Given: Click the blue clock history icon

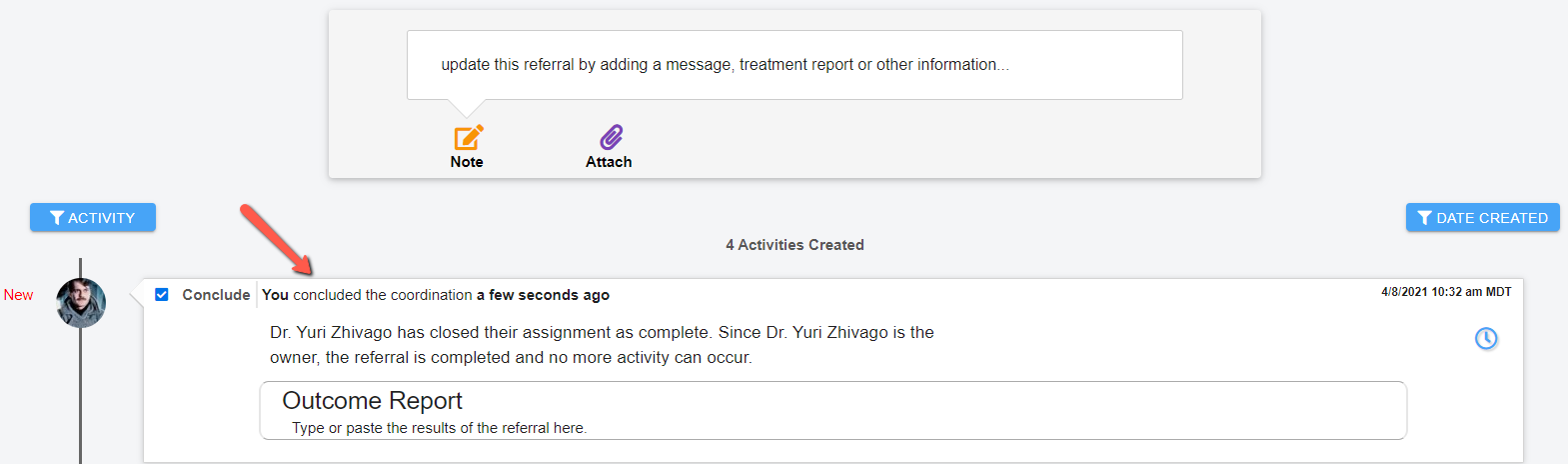Looking at the screenshot, I should pyautogui.click(x=1486, y=338).
